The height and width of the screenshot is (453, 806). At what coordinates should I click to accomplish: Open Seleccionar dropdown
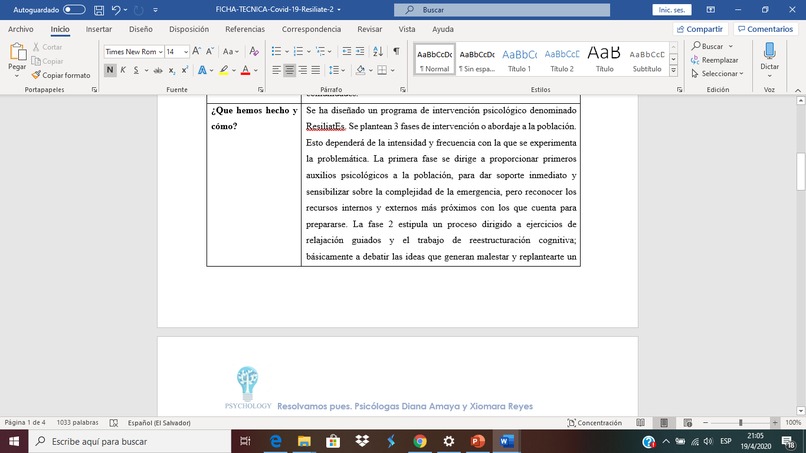[718, 74]
